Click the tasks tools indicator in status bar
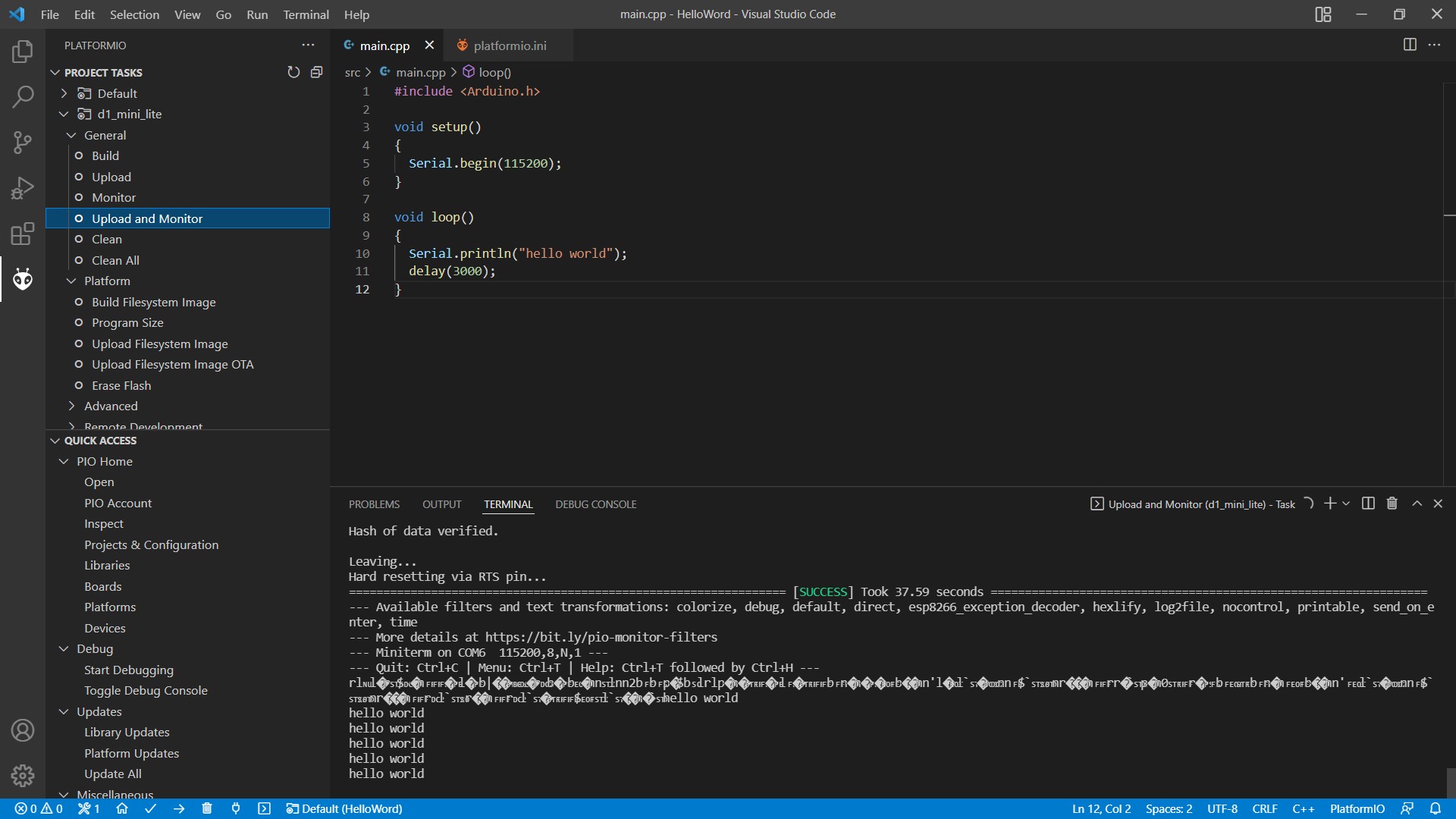This screenshot has height=819, width=1456. pos(89,808)
